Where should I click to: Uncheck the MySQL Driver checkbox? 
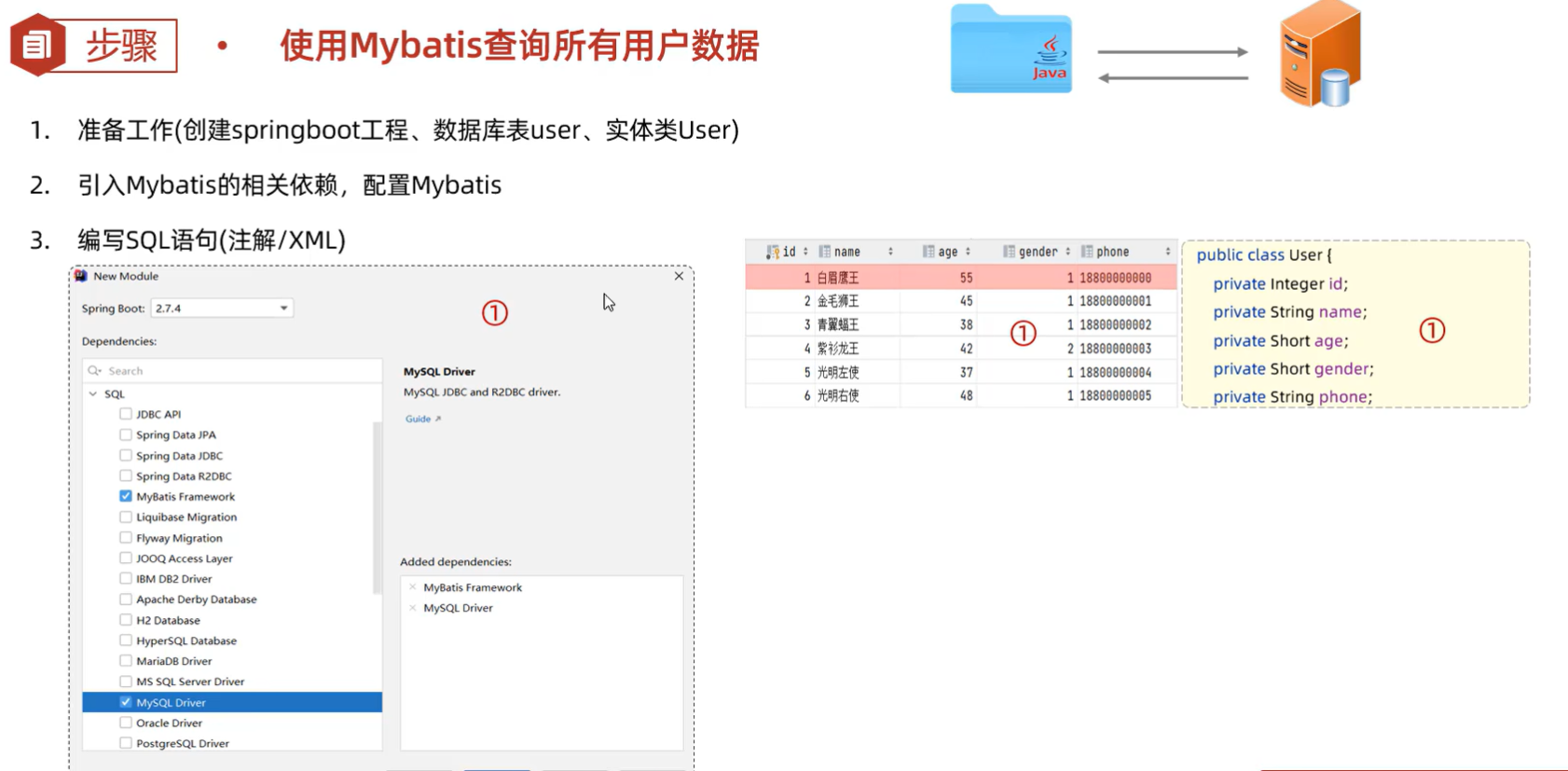[126, 702]
